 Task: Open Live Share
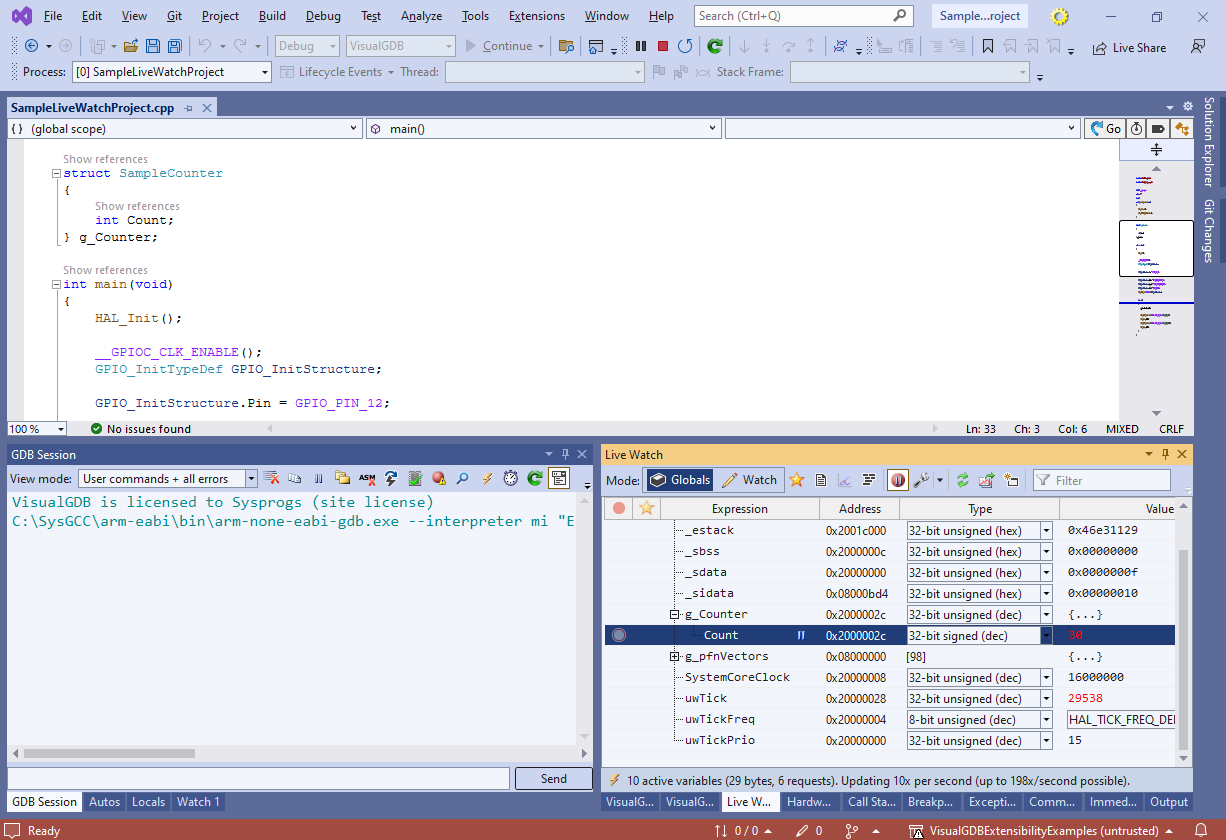click(x=1129, y=47)
